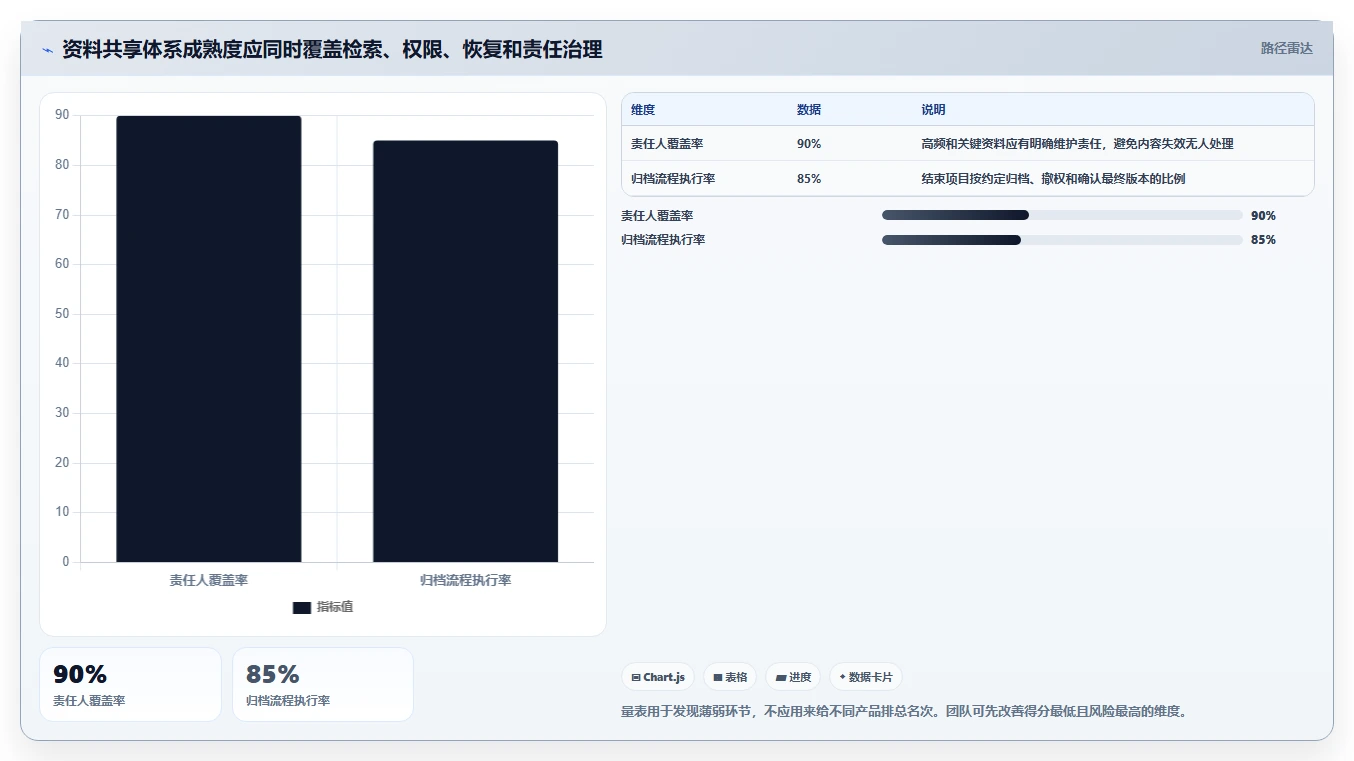Click the y-axis tick 50
1354x761 pixels.
point(62,314)
